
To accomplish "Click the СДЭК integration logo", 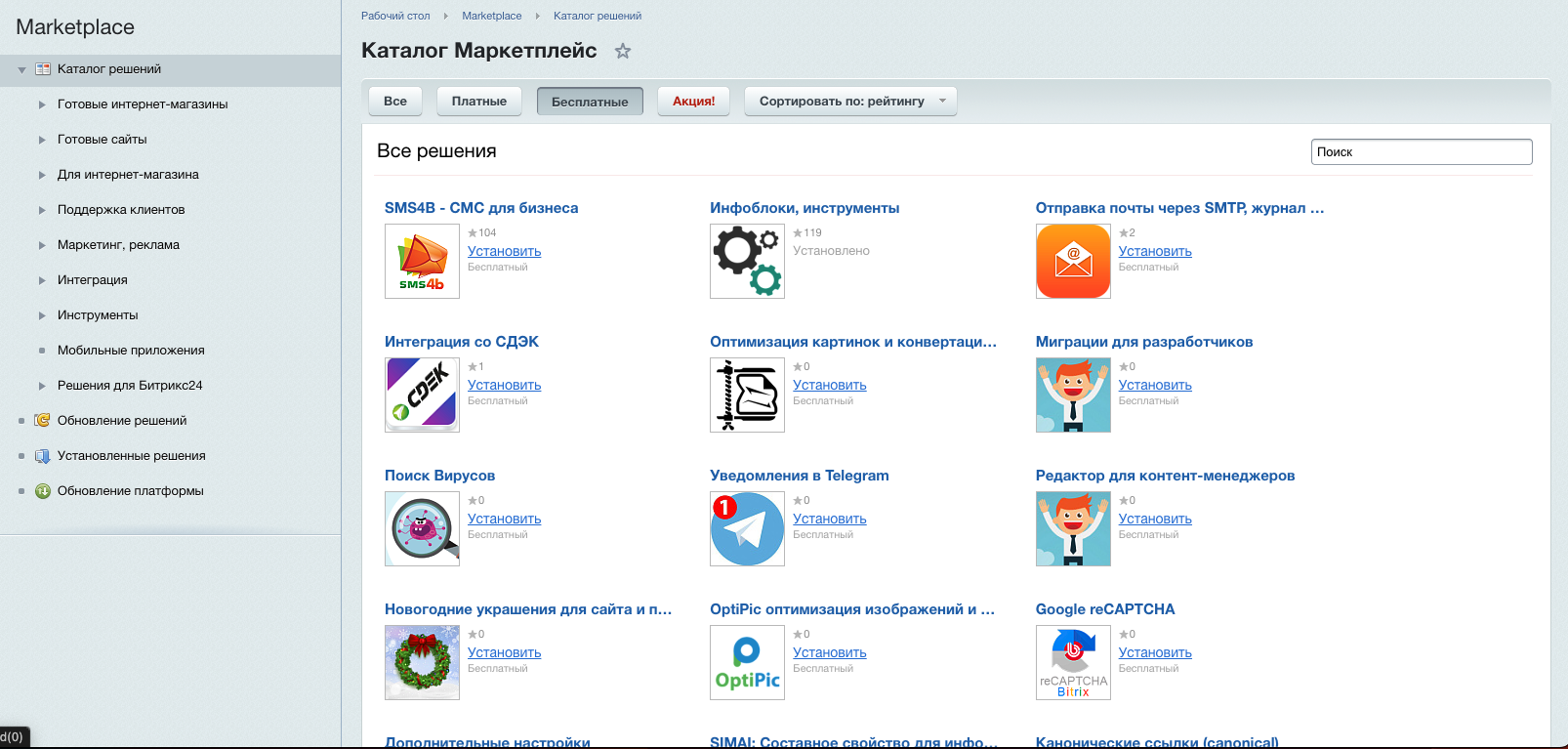I will tap(422, 395).
